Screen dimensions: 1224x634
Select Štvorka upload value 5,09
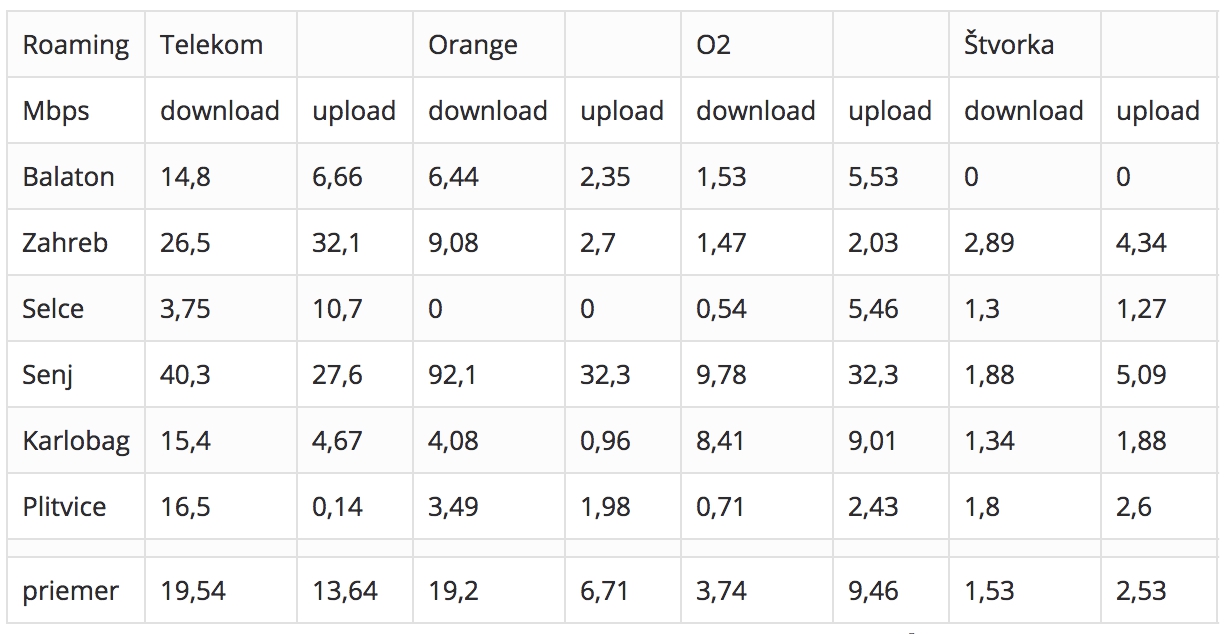(x=1142, y=375)
